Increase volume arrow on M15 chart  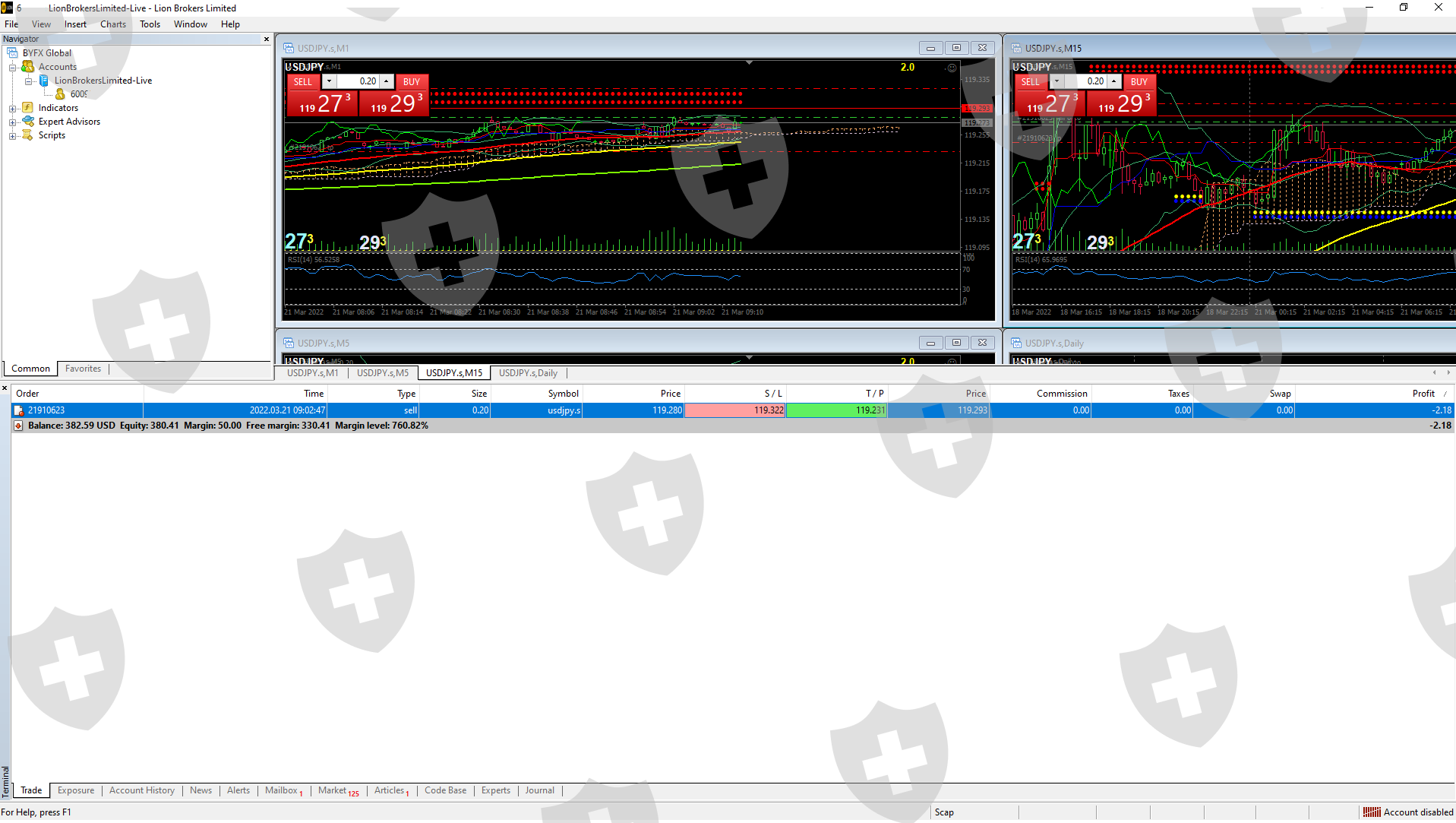[1114, 81]
